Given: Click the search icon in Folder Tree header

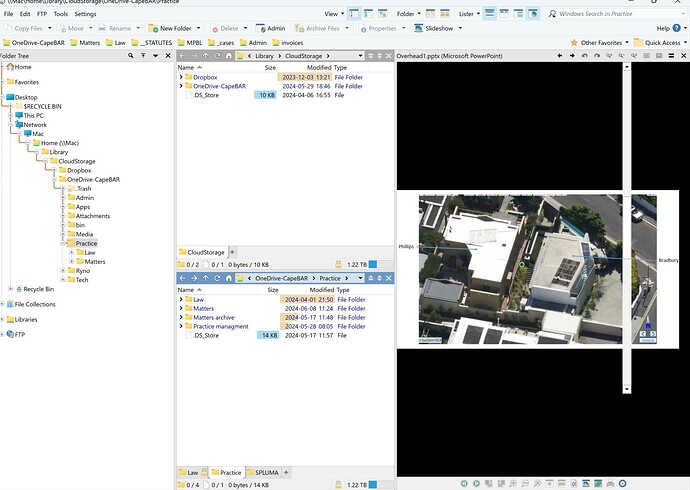Looking at the screenshot, I should pyautogui.click(x=131, y=56).
